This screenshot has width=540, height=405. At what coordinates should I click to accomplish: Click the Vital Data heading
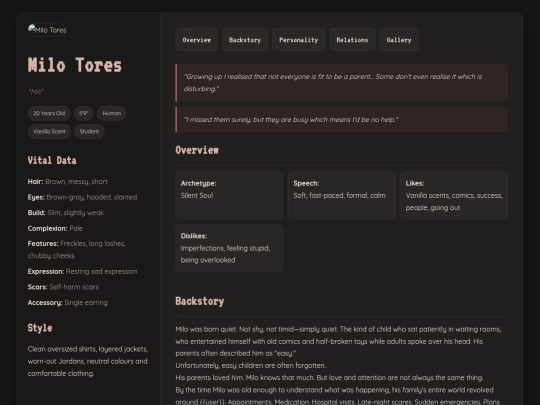coord(52,160)
